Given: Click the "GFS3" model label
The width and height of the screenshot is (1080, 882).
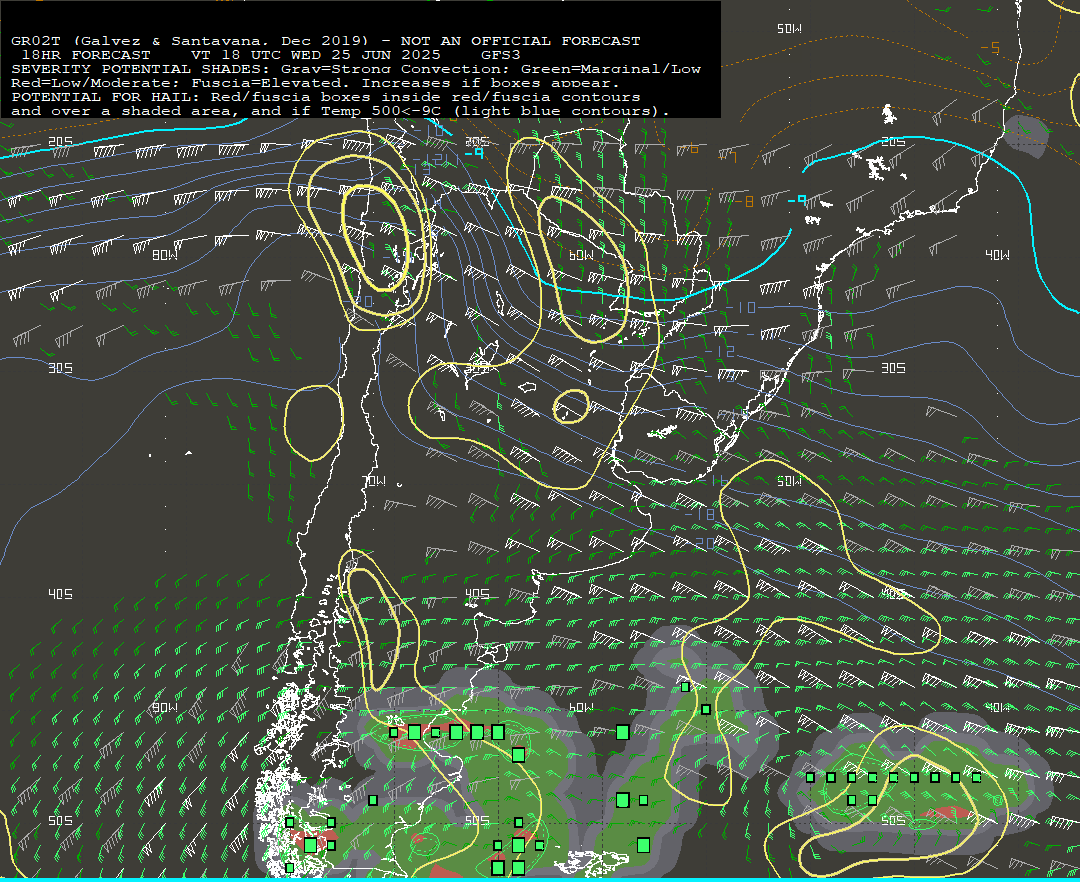Looking at the screenshot, I should pyautogui.click(x=501, y=55).
